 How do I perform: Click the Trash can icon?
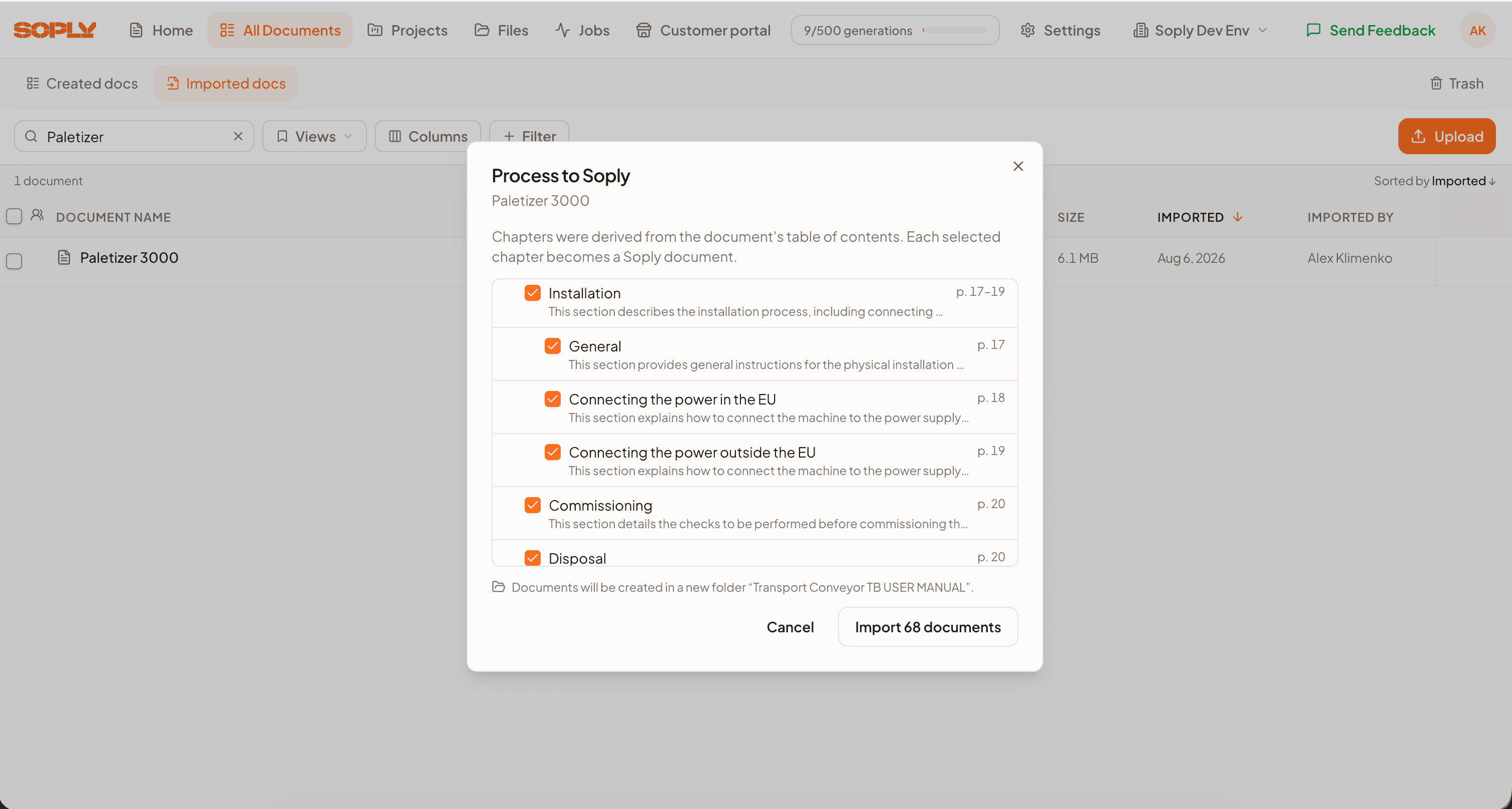[1436, 84]
